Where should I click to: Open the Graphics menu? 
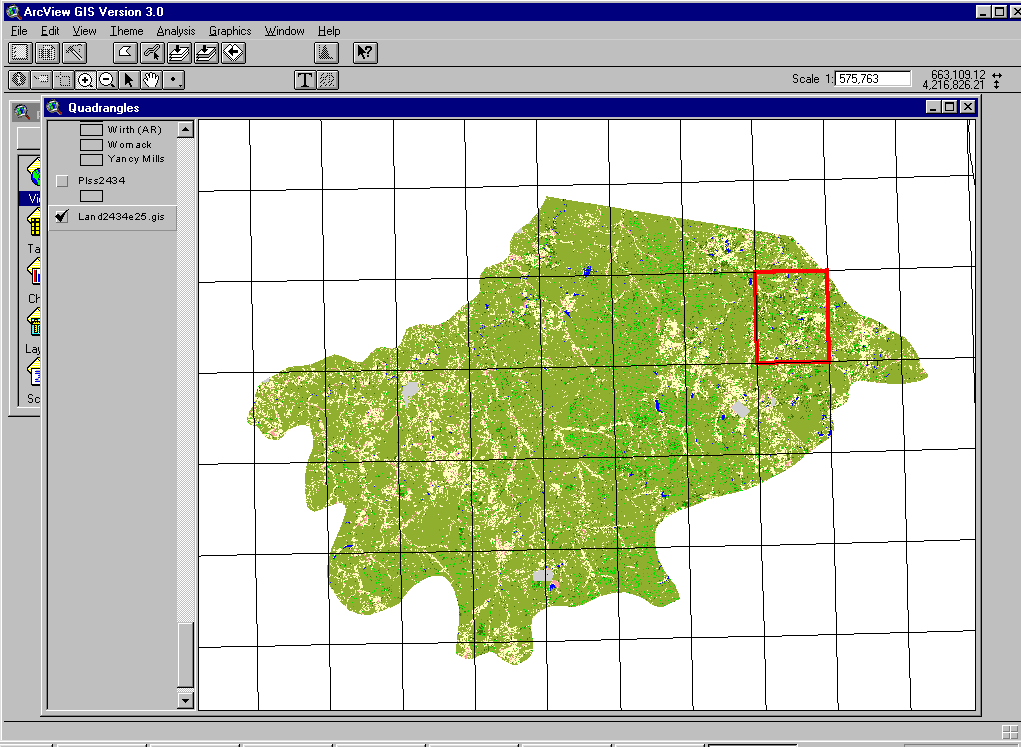click(230, 31)
